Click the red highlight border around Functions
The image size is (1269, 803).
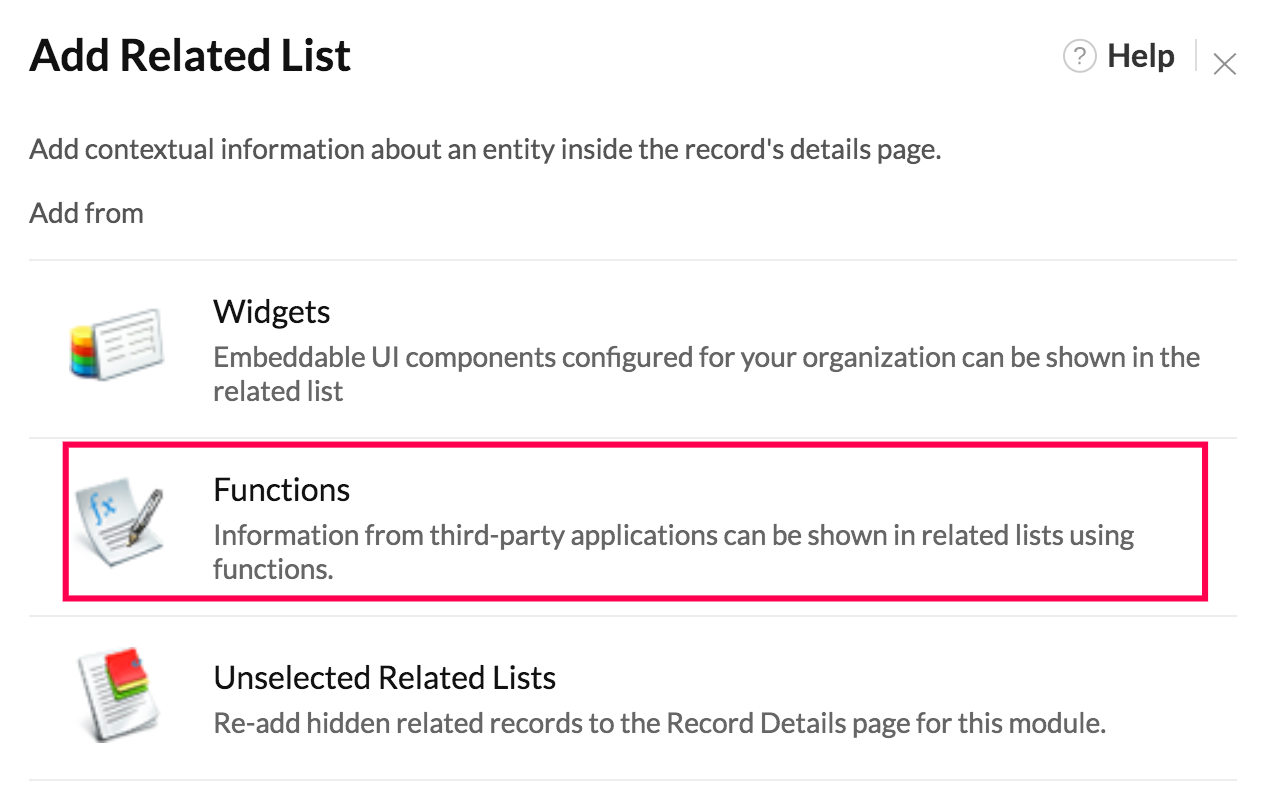click(635, 522)
